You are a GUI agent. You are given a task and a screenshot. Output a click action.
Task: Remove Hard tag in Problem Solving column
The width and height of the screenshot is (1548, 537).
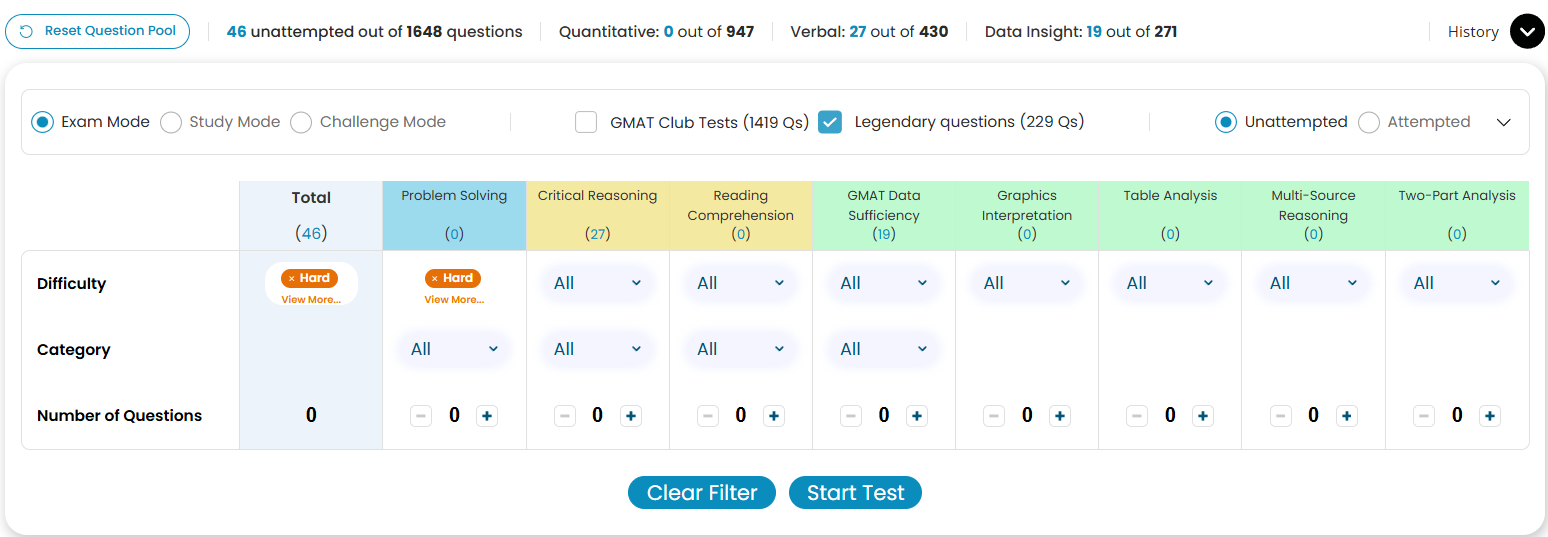tap(434, 279)
